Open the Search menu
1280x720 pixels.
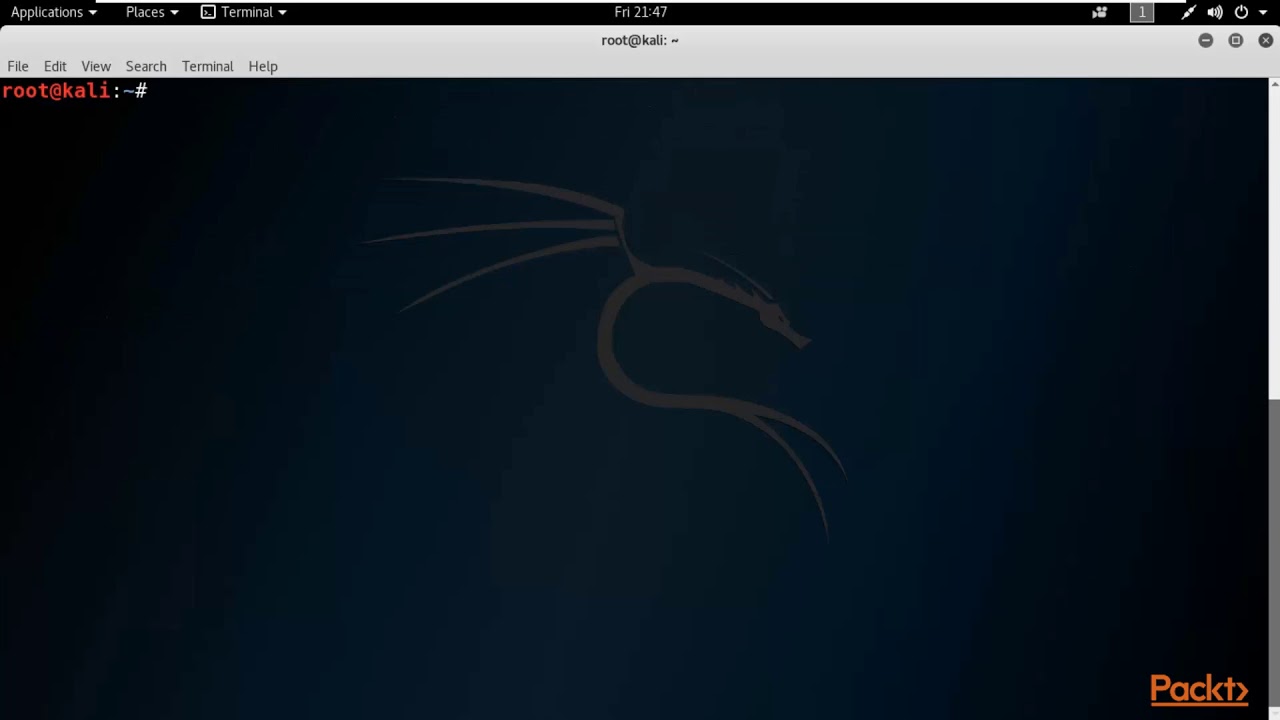tap(146, 66)
